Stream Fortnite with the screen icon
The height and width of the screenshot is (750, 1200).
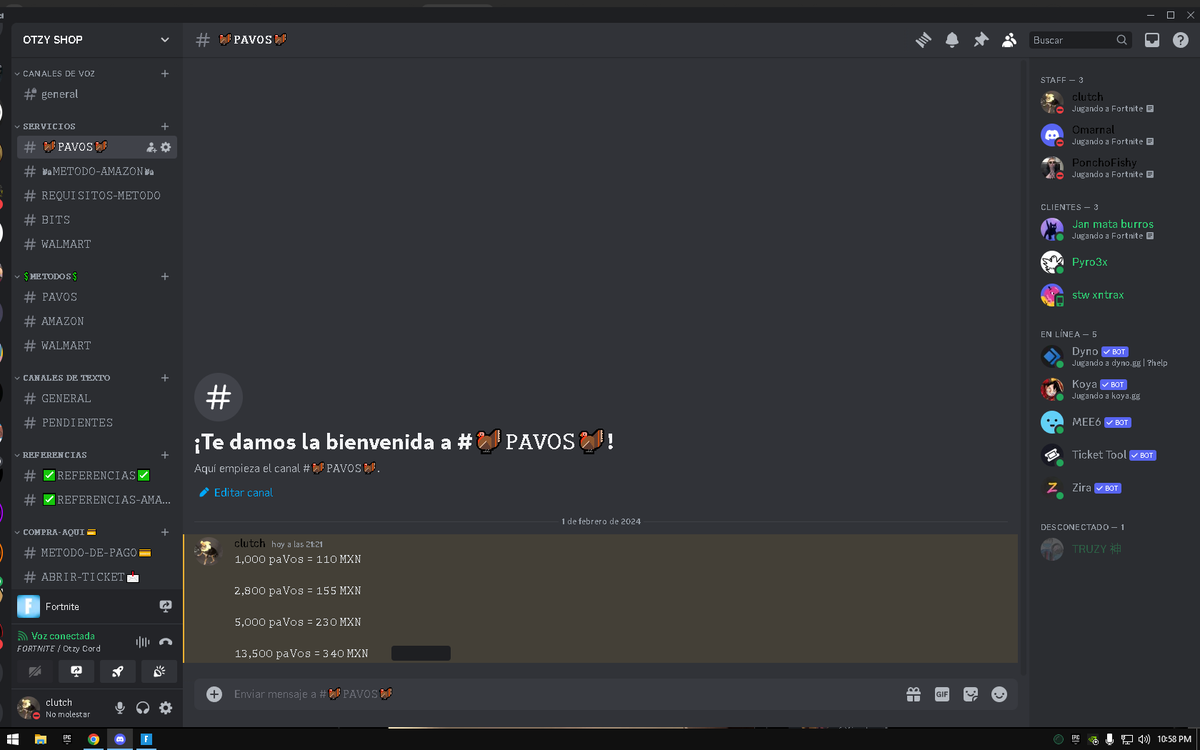point(166,606)
